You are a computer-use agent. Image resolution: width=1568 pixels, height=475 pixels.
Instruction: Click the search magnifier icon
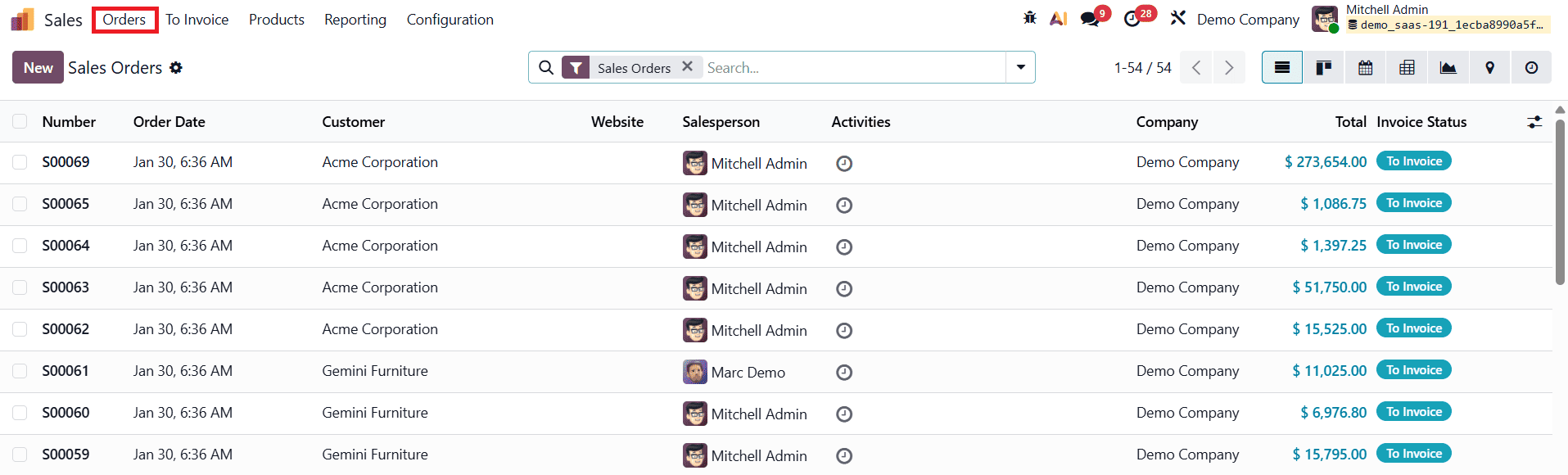coord(546,67)
